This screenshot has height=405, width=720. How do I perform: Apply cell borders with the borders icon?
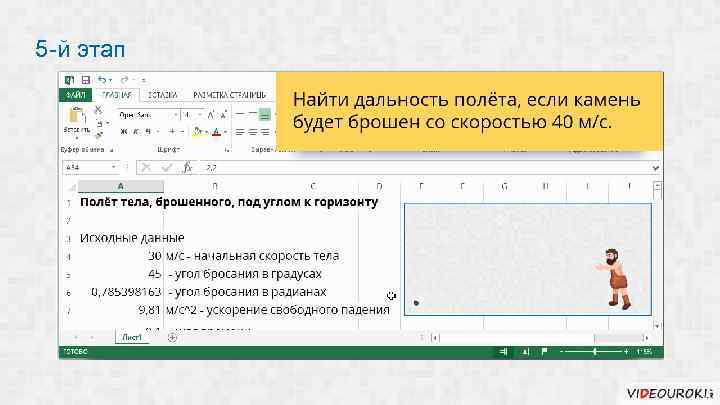[x=172, y=132]
